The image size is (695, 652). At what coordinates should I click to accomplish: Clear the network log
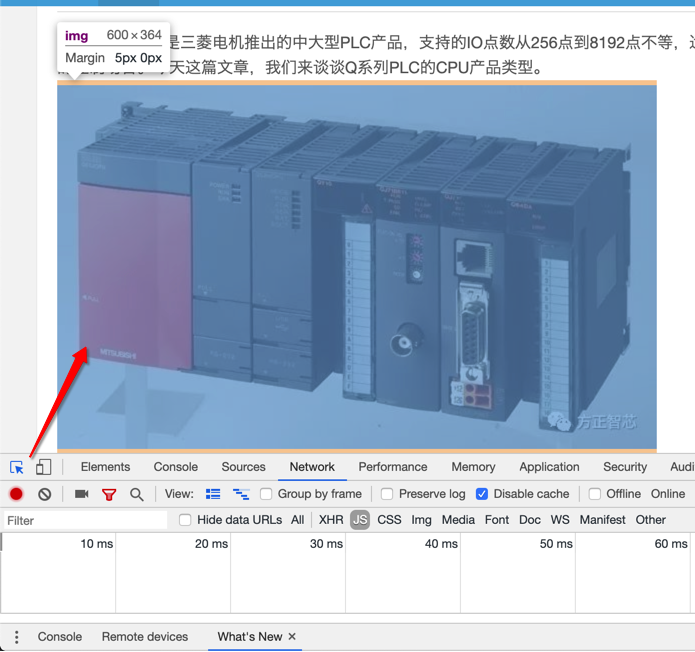[44, 494]
